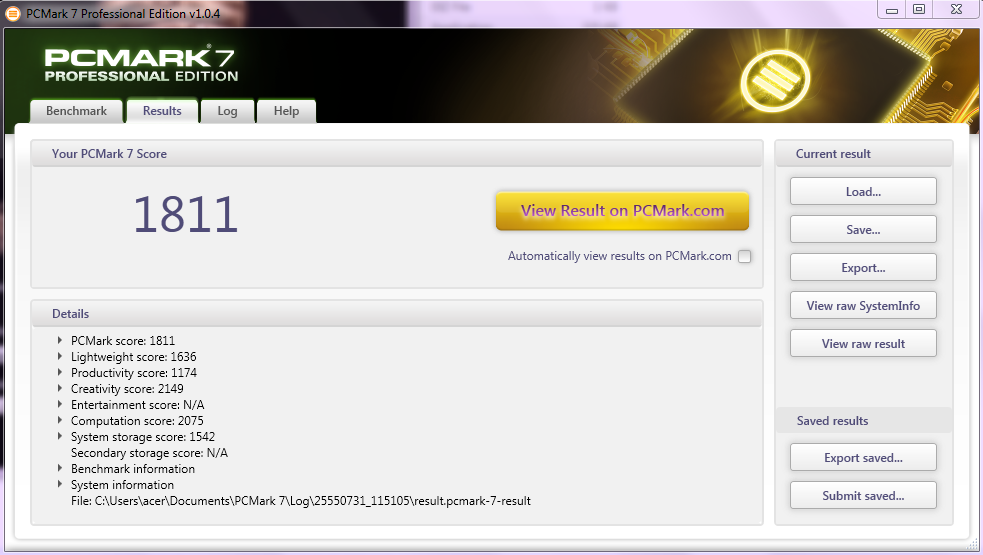Close the PCMark 7 window

coord(957,9)
